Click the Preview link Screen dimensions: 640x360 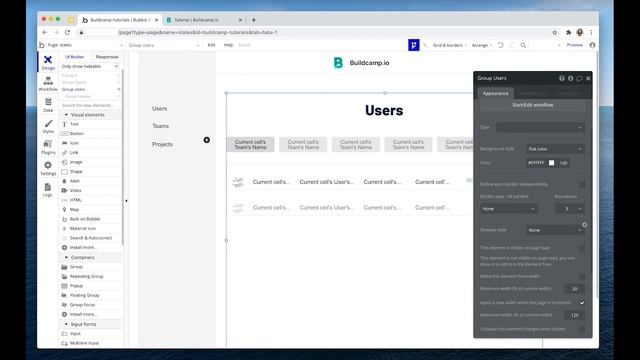click(574, 45)
